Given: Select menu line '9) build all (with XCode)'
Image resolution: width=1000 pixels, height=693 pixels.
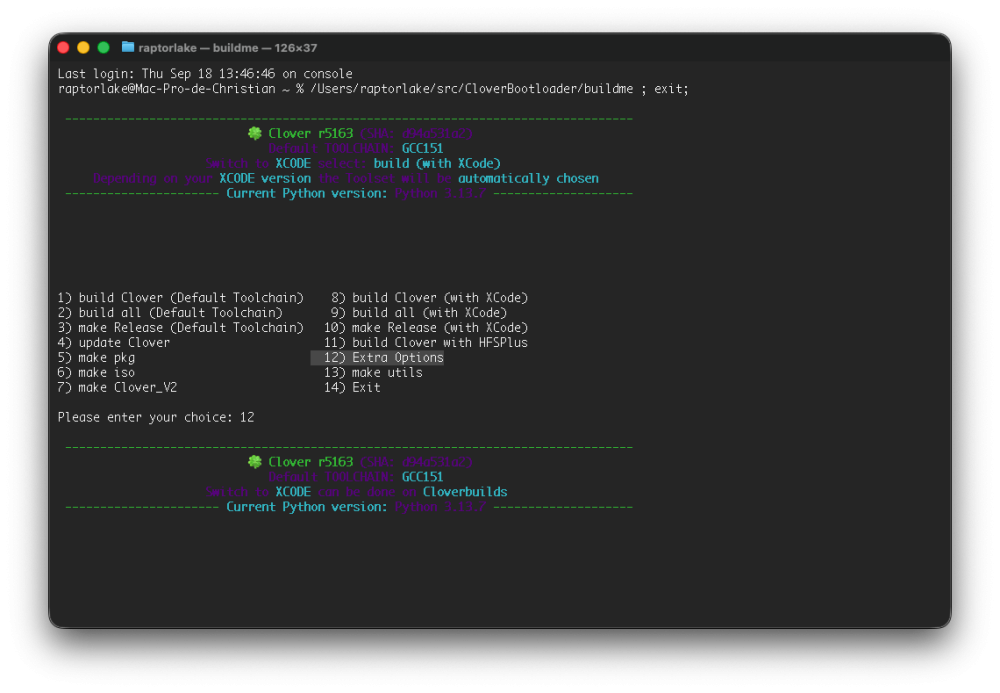Looking at the screenshot, I should point(418,312).
